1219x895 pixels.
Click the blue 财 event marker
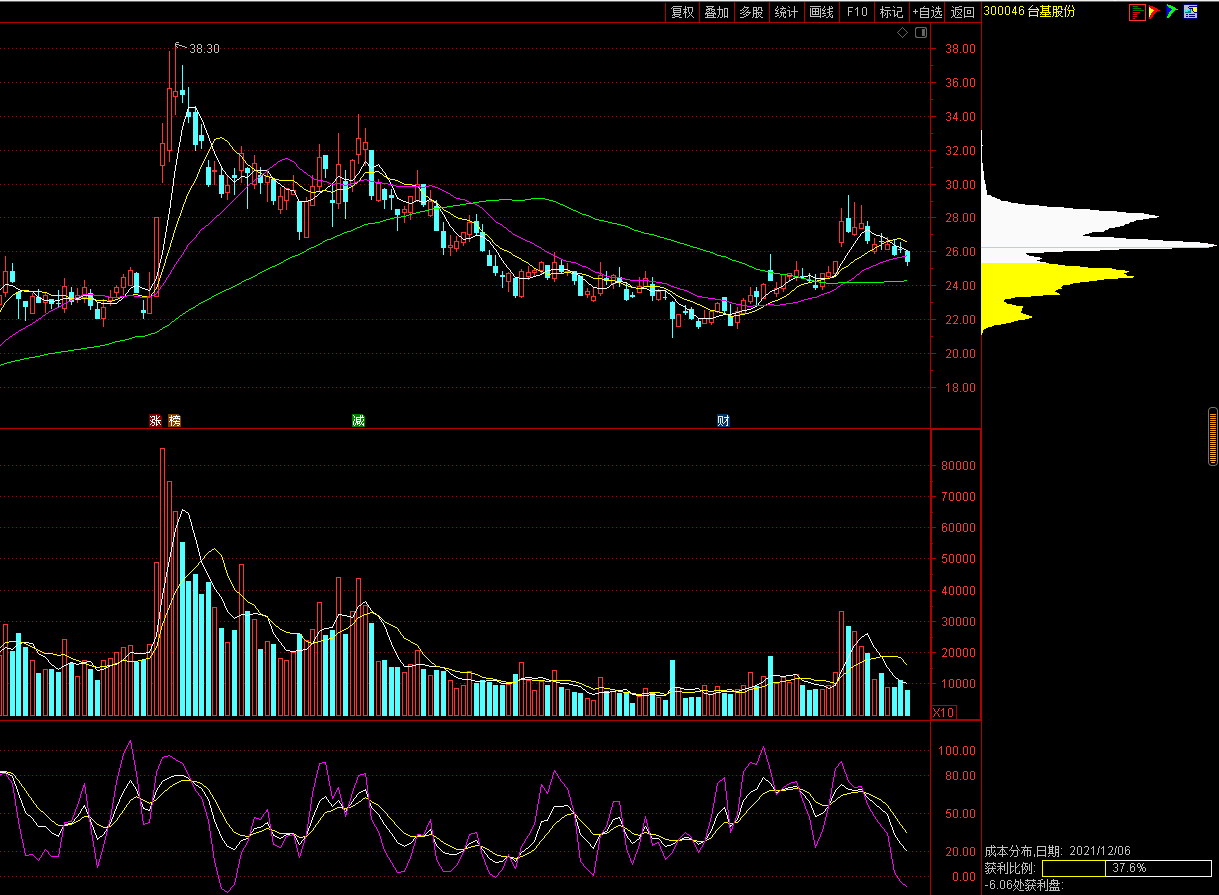point(723,421)
